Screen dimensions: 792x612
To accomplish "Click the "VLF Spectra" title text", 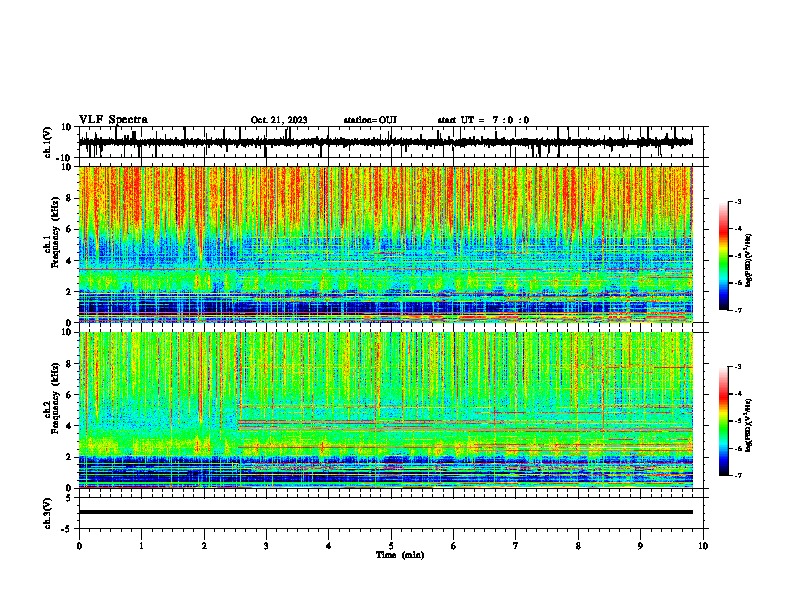I will [113, 120].
